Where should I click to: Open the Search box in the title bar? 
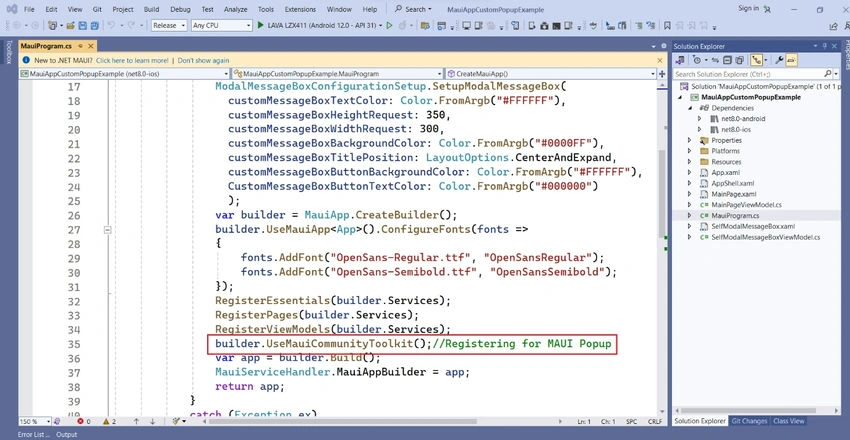[413, 9]
